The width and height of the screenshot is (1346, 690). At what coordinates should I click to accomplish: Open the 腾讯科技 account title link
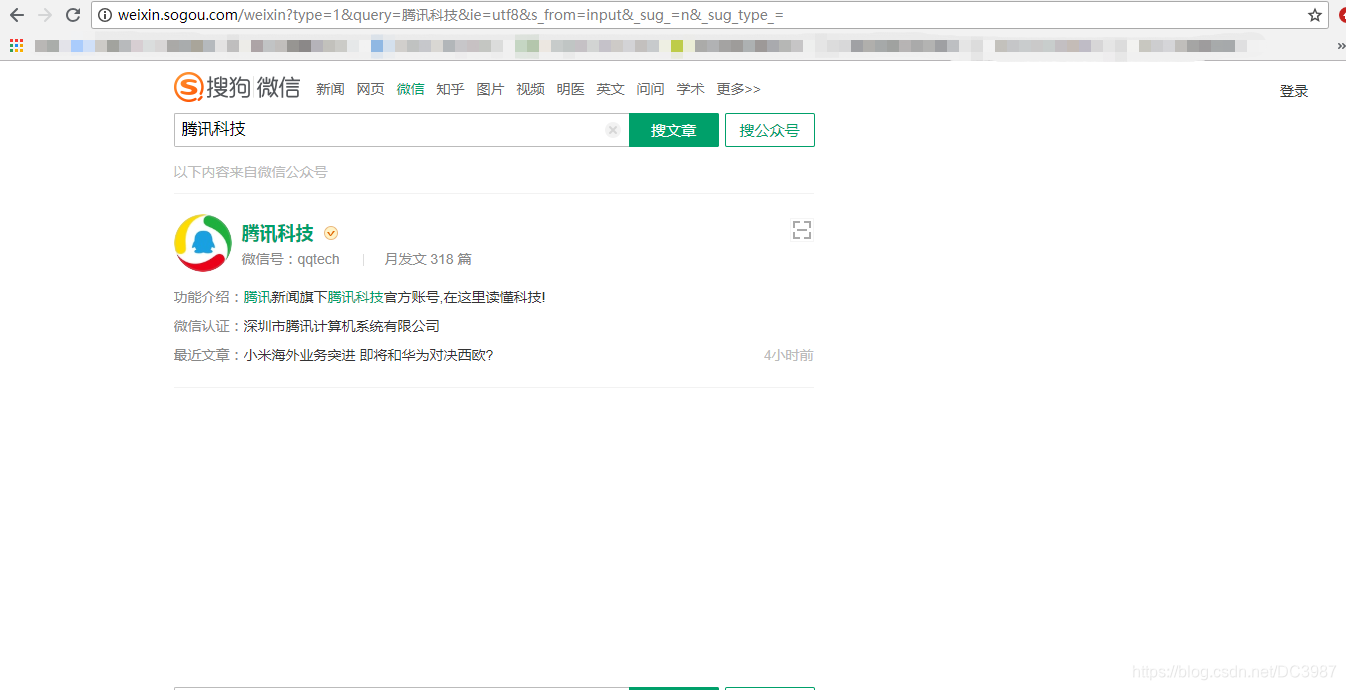click(278, 233)
